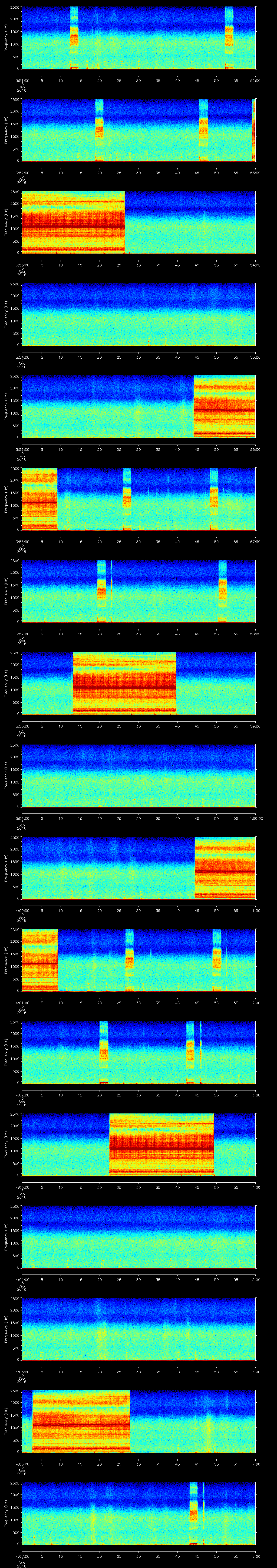277x1568 pixels.
Task: Click the loud event starting the 4:01:00 spectrogram
Action: tap(39, 960)
